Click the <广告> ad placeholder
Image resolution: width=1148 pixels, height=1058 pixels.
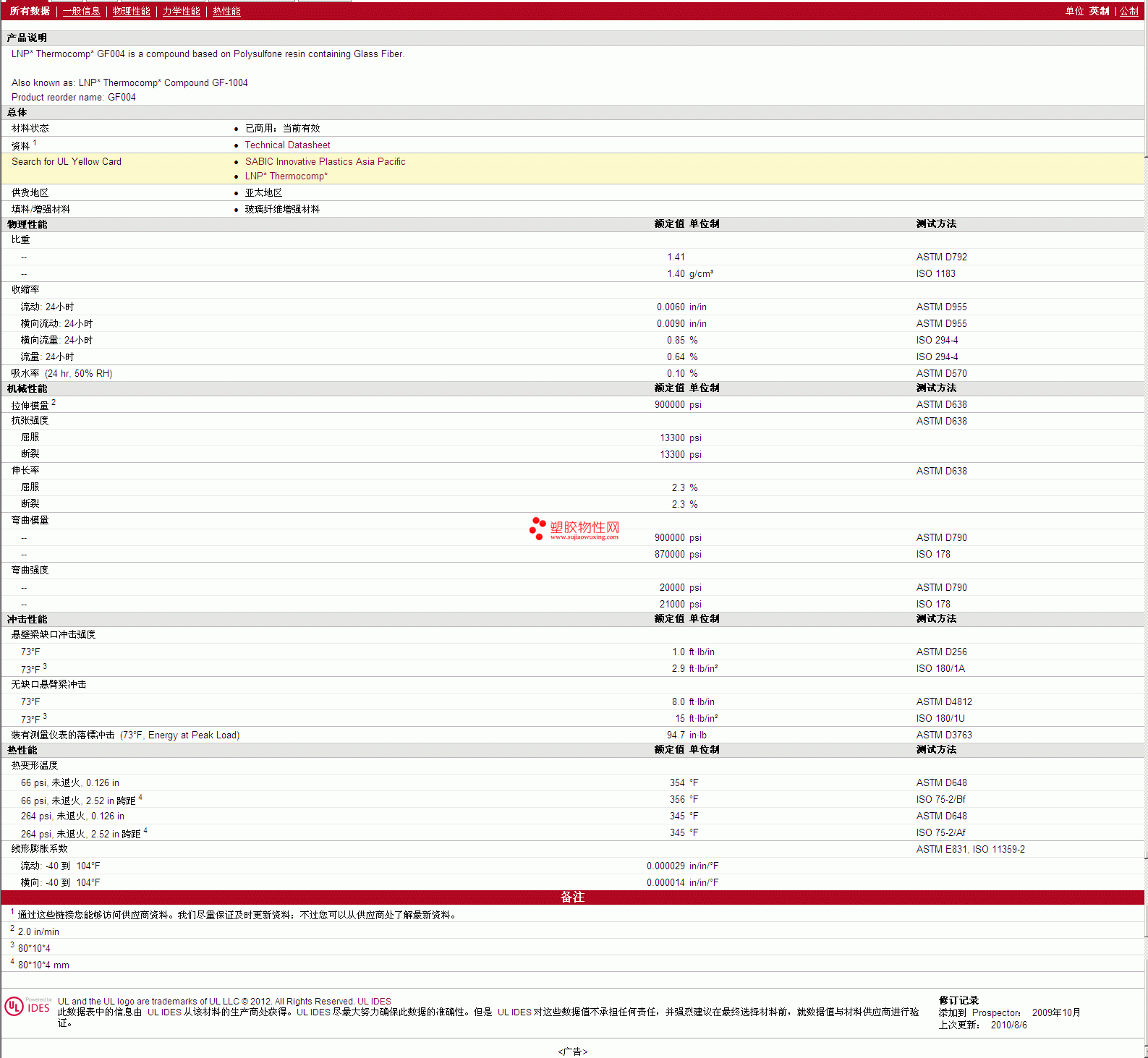pos(573,1051)
